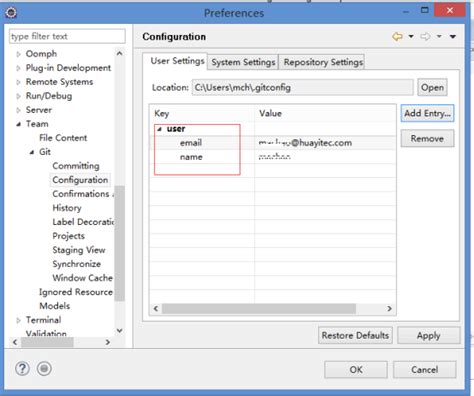Close the Preferences dialog
474x396 pixels.
click(449, 10)
